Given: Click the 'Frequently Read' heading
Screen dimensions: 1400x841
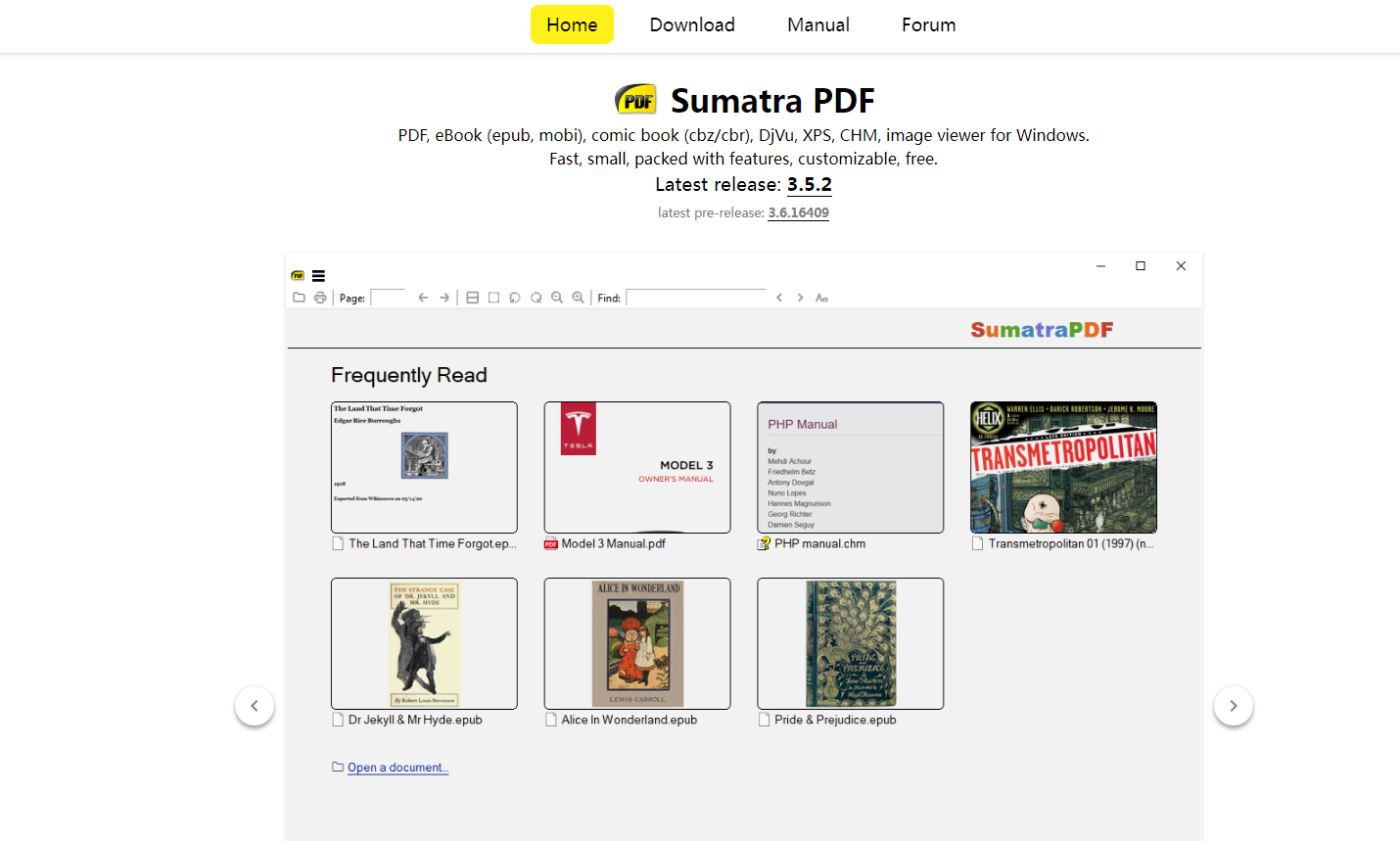Looking at the screenshot, I should (409, 375).
